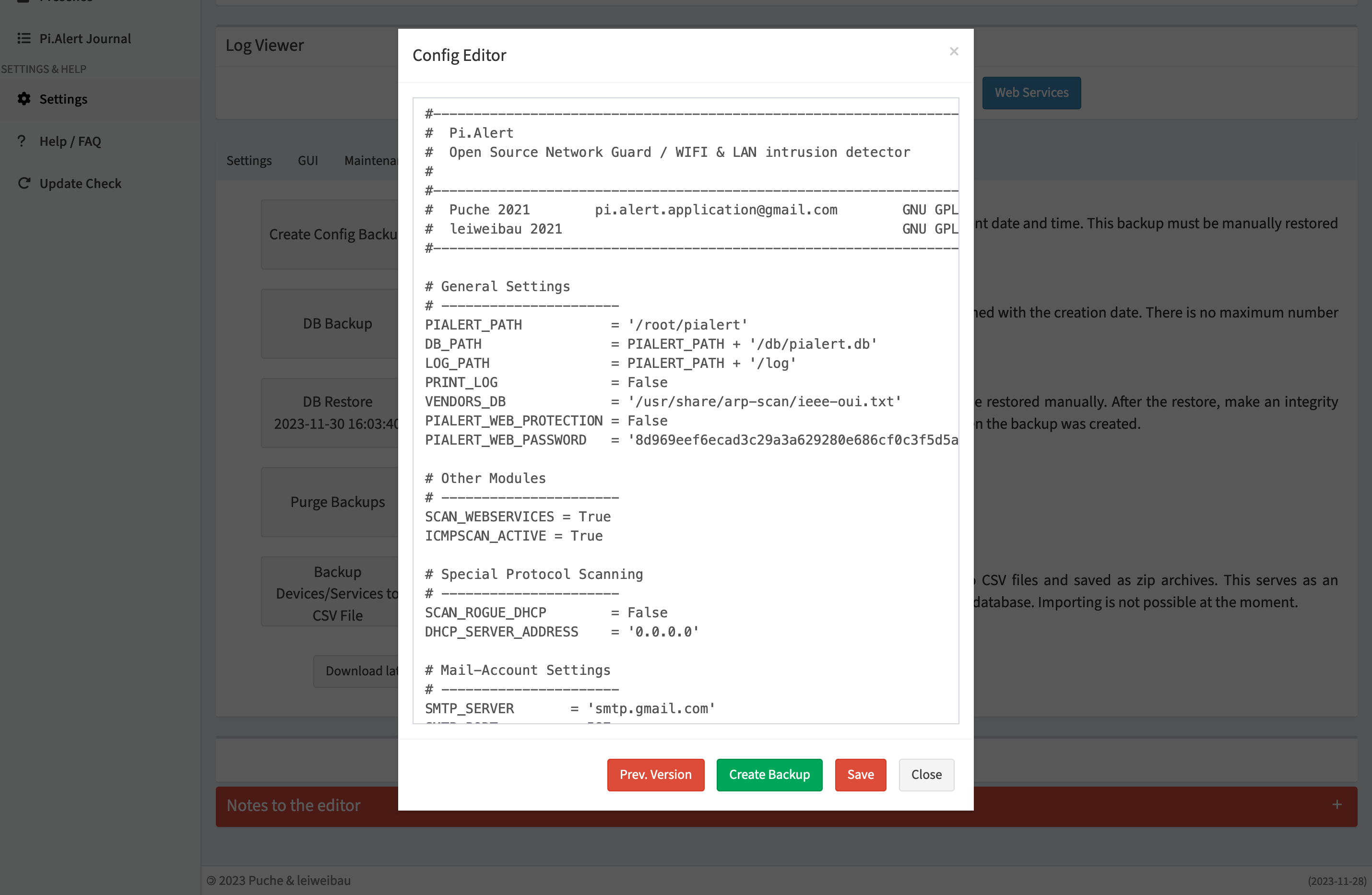Open the Pi.Alert Journal sidebar link
The image size is (1372, 895).
(85, 38)
